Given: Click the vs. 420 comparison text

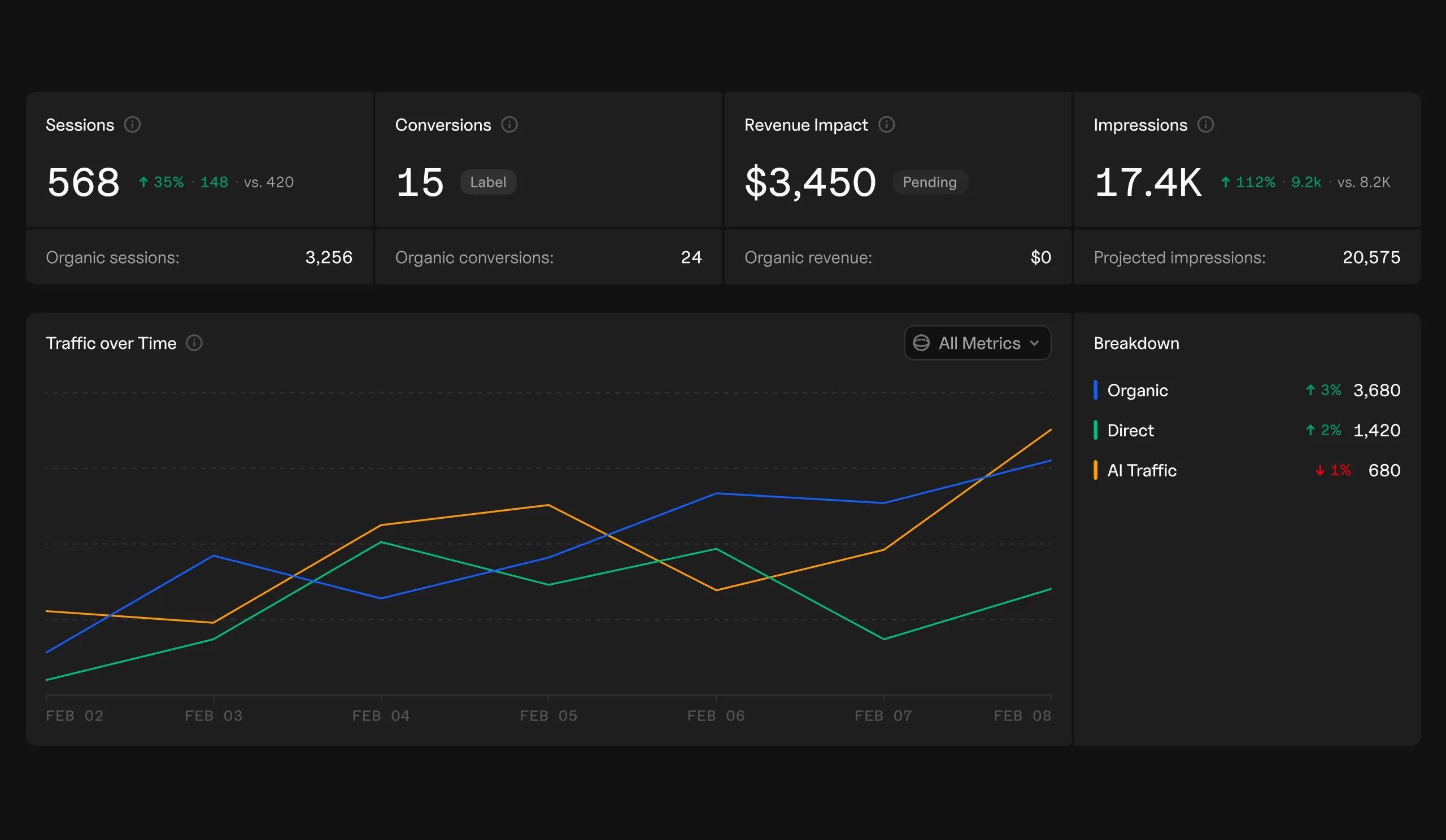Looking at the screenshot, I should (268, 182).
